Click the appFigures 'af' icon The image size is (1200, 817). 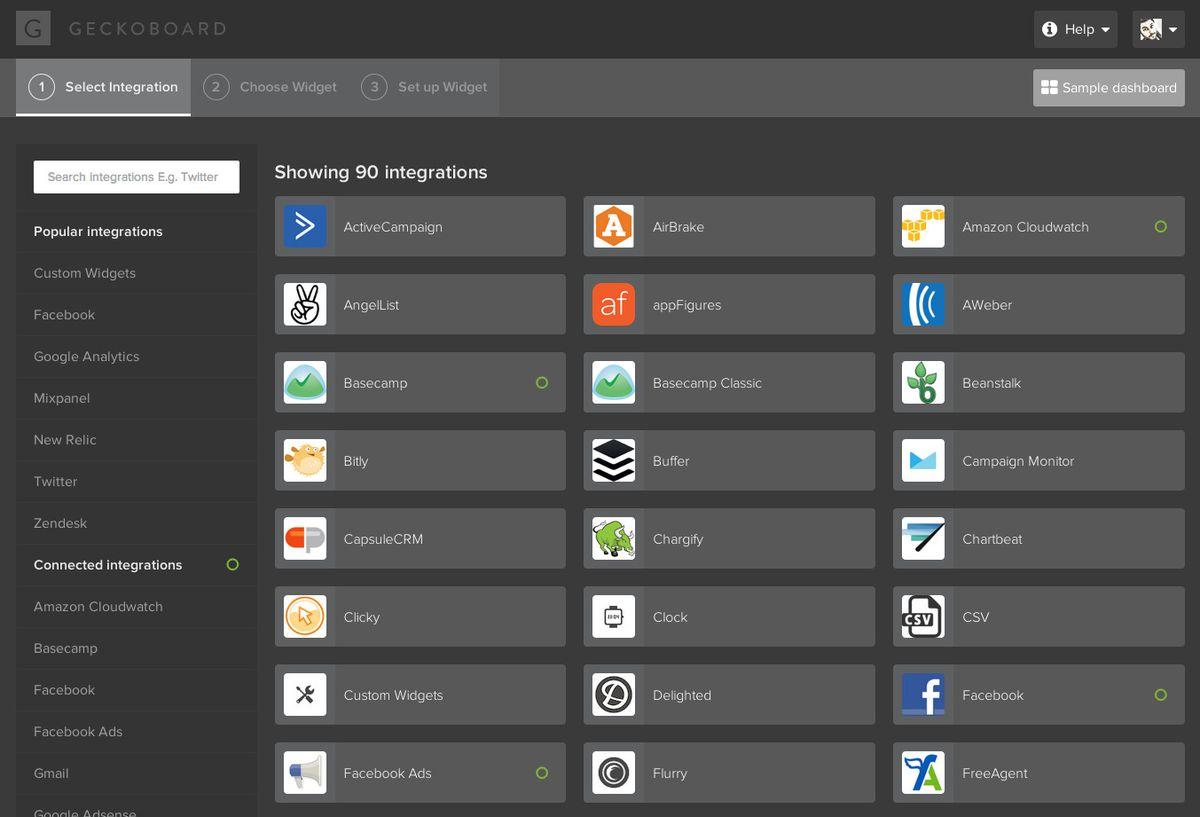coord(614,305)
